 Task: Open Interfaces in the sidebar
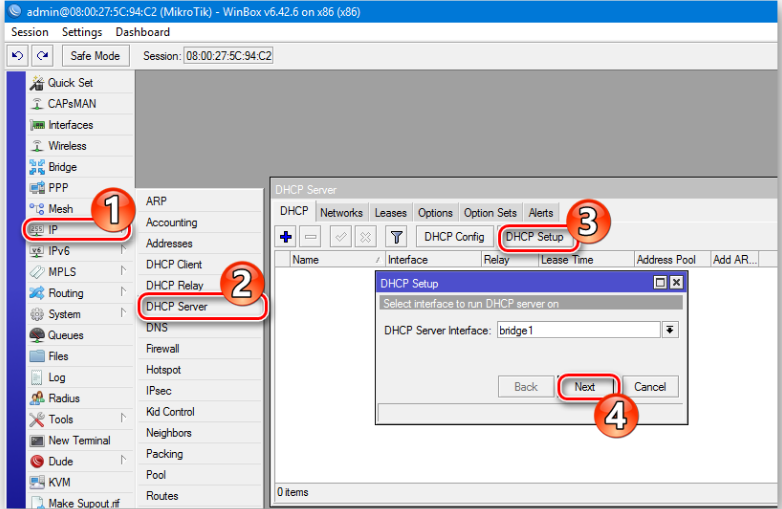click(x=80, y=125)
